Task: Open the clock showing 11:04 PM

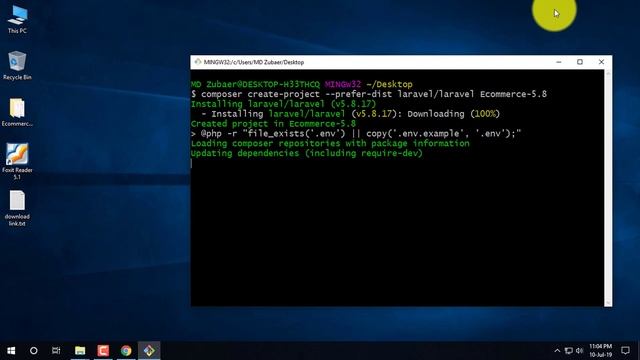Action: [x=600, y=351]
